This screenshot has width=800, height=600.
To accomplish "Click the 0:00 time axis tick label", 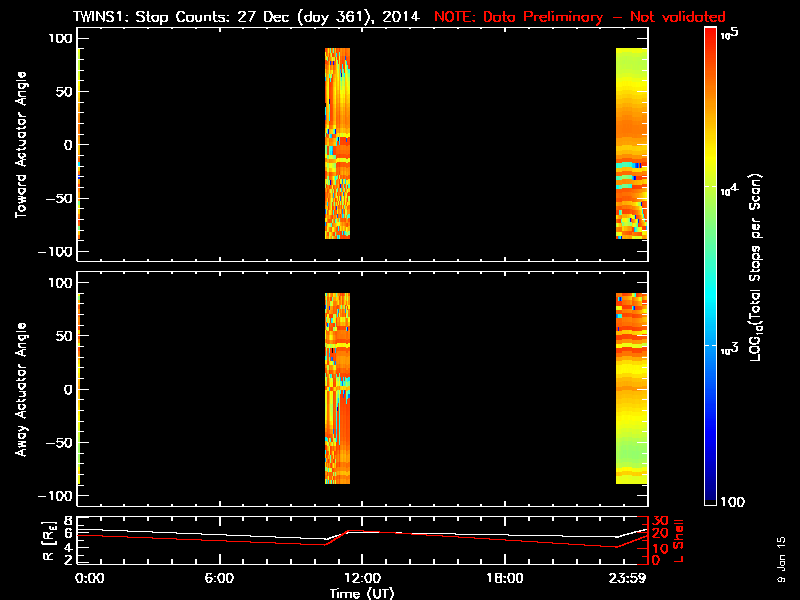I will [x=89, y=579].
